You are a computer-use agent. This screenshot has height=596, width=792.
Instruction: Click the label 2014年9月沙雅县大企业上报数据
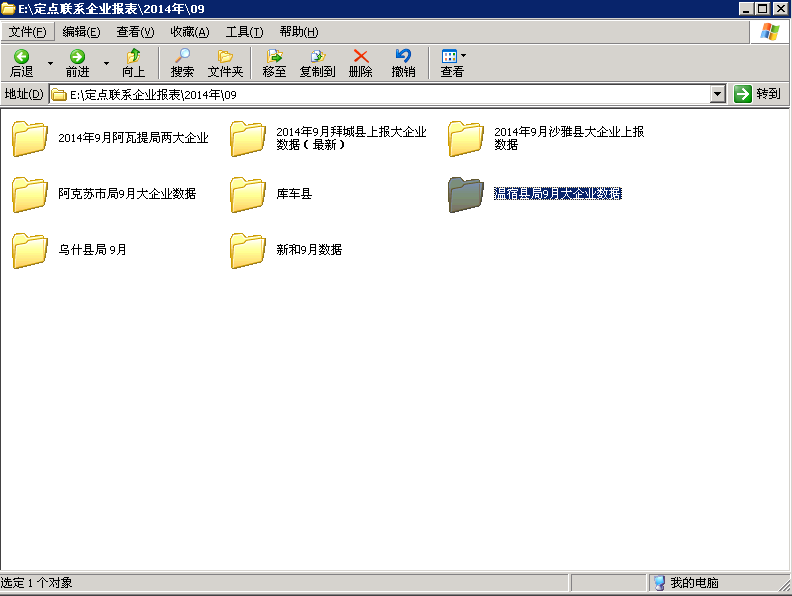[x=569, y=138]
